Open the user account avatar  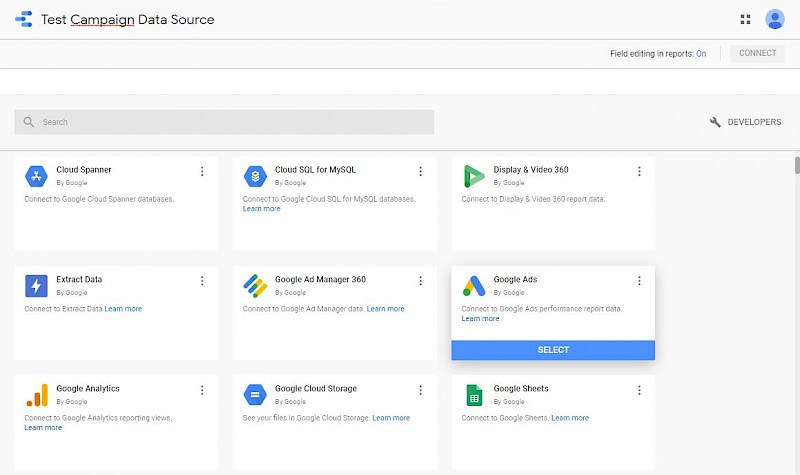(774, 19)
